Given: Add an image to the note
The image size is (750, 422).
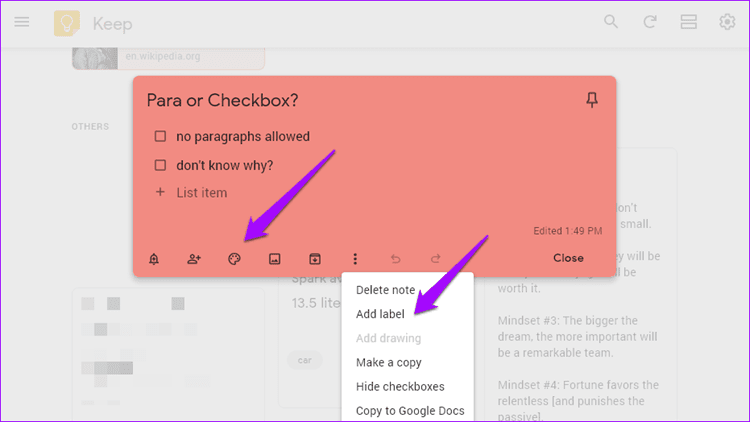Looking at the screenshot, I should [x=275, y=259].
